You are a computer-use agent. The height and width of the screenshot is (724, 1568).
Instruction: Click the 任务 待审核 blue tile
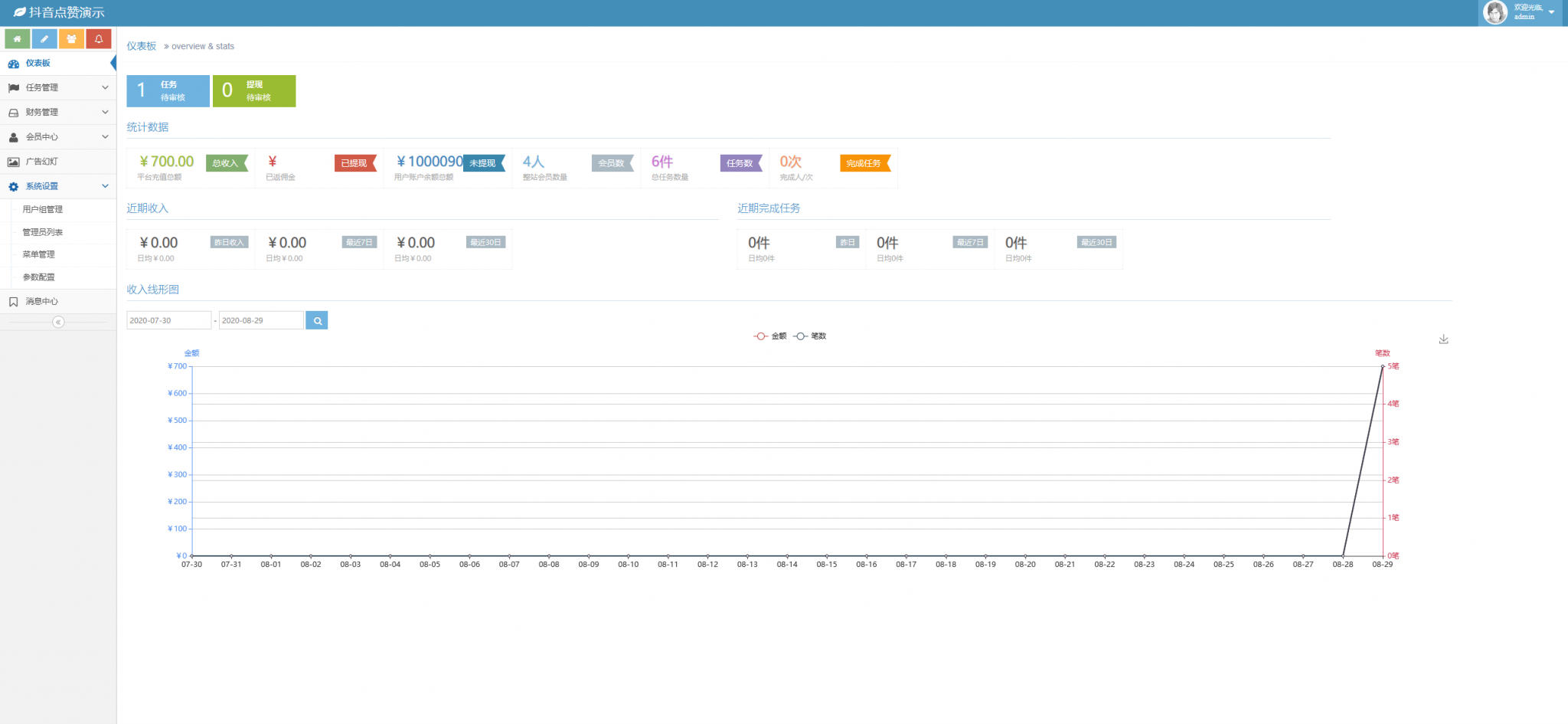[x=168, y=90]
